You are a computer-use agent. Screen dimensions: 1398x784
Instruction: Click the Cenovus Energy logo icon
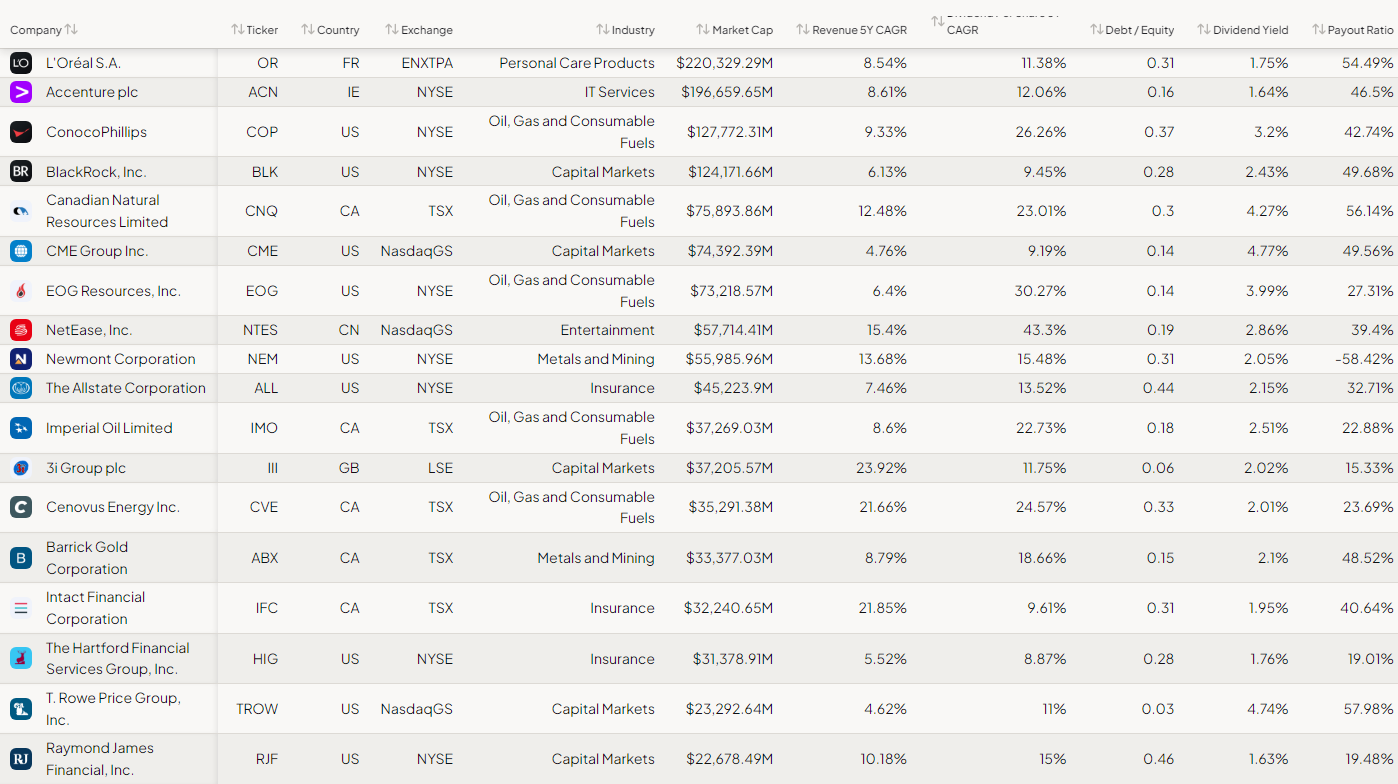[x=21, y=507]
